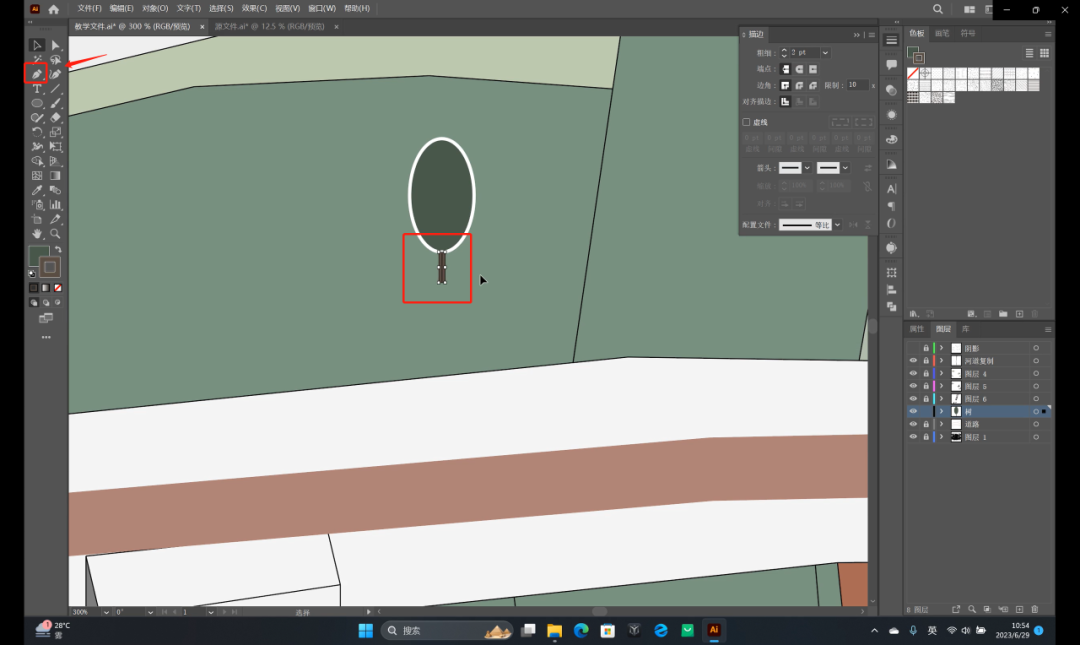1080x645 pixels.
Task: Click the stroke weight value field
Action: click(804, 52)
